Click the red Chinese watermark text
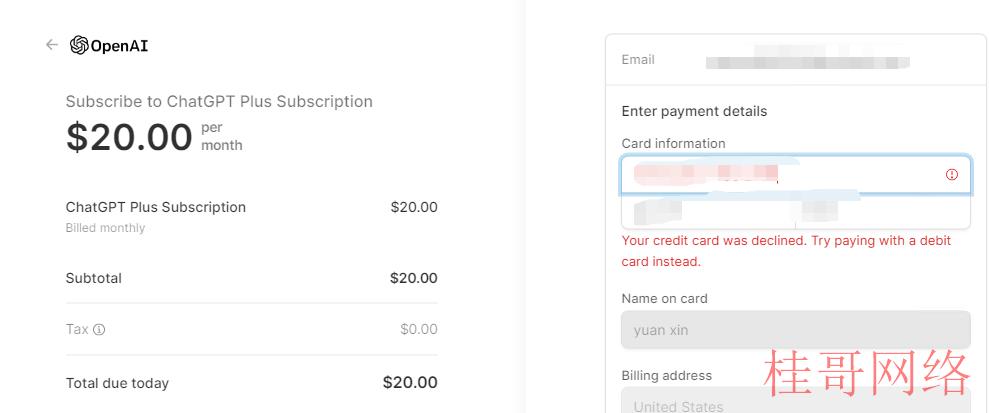Screen dimensions: 989x413 point(866,373)
